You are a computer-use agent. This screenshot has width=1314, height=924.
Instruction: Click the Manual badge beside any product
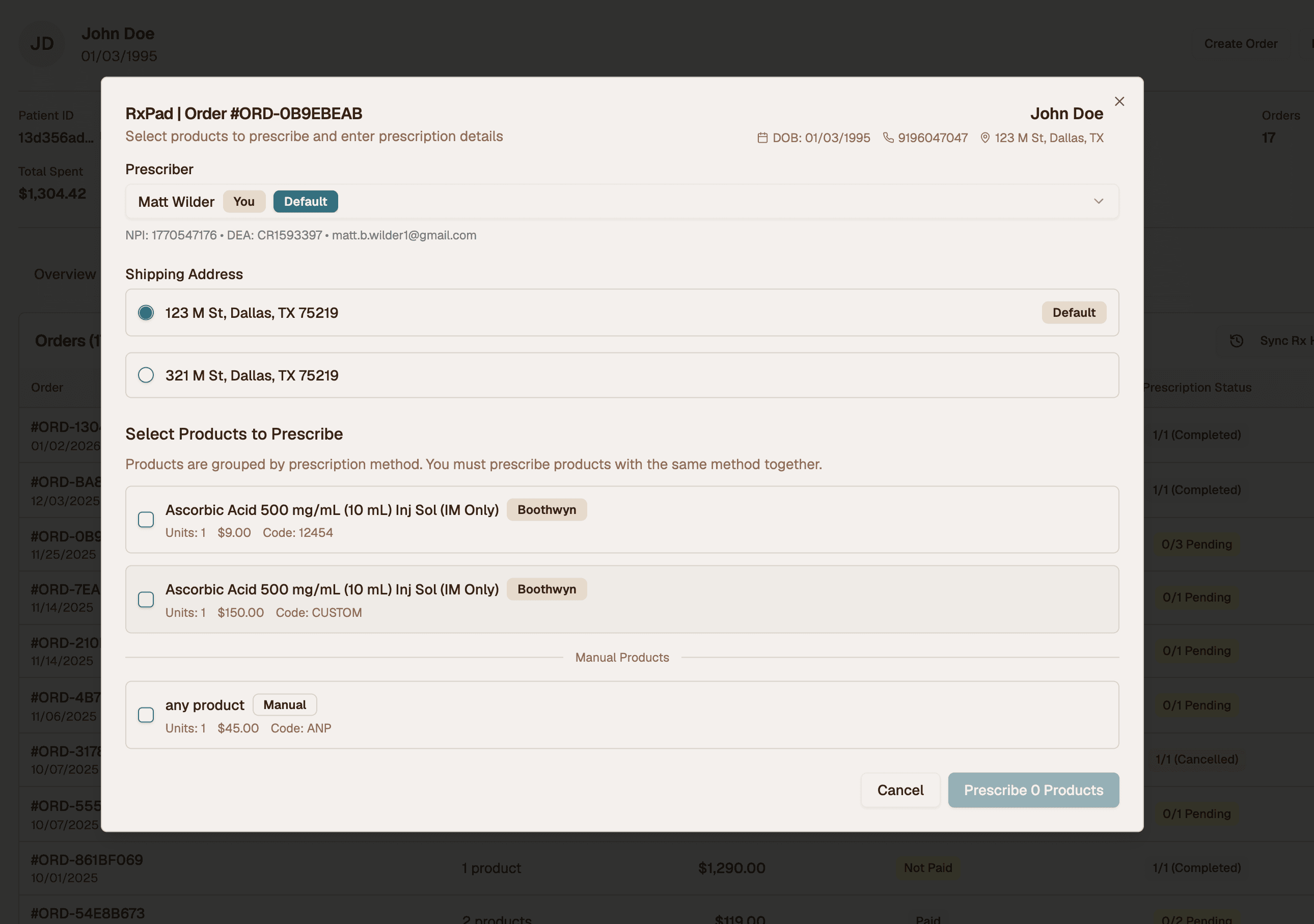tap(284, 705)
